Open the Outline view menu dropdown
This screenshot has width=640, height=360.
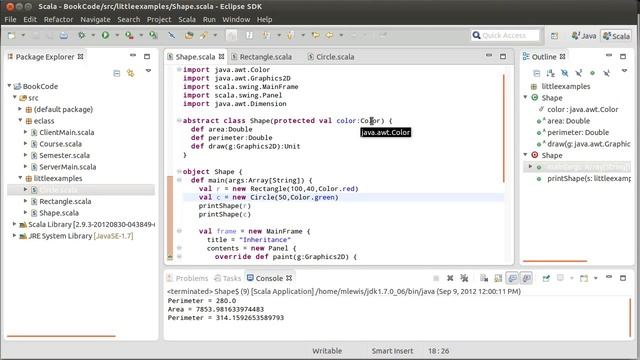(x=624, y=71)
